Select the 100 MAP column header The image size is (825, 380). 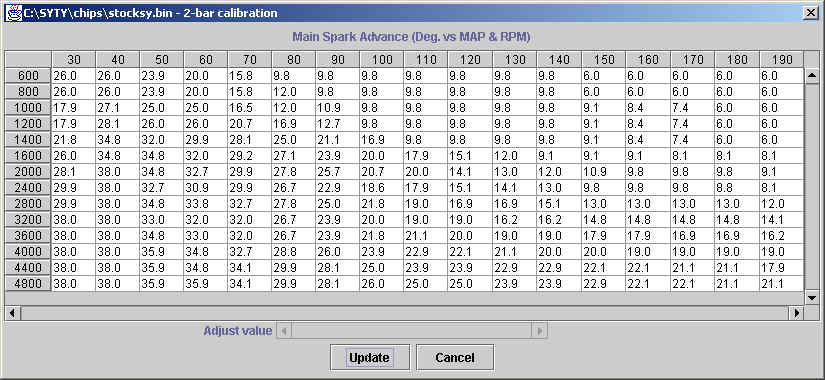[x=381, y=59]
